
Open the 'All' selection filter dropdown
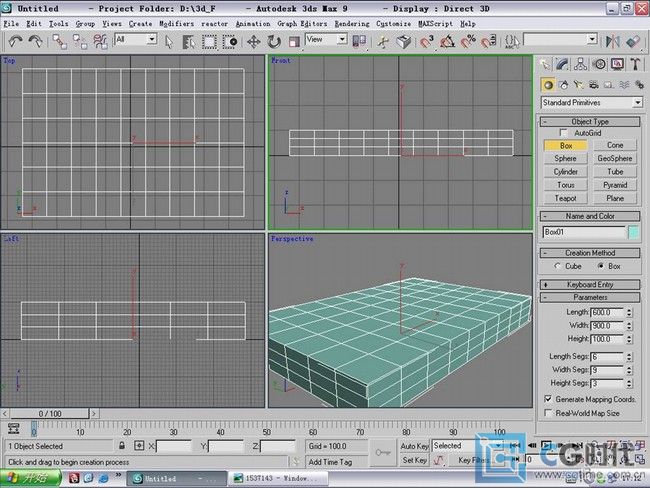pos(152,39)
